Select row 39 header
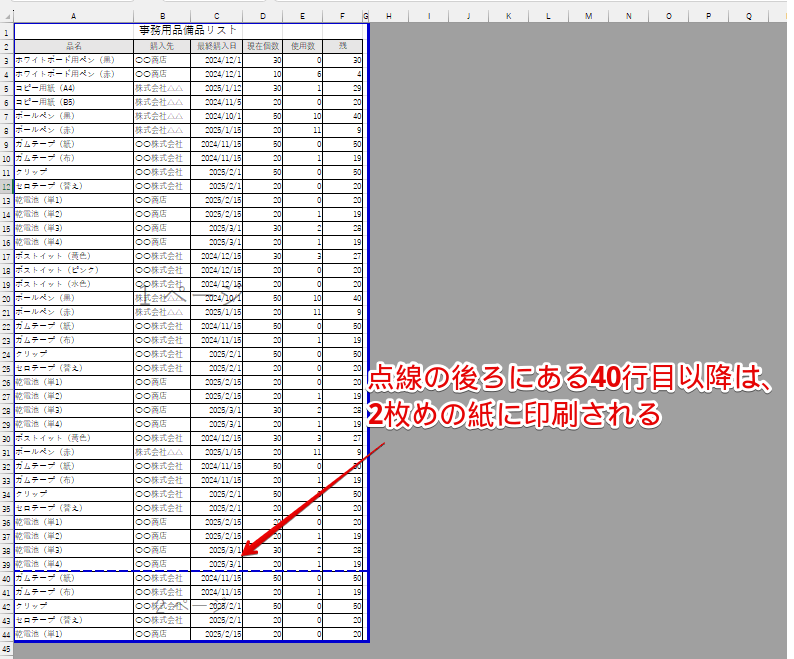Image resolution: width=794 pixels, height=659 pixels. click(x=7, y=564)
